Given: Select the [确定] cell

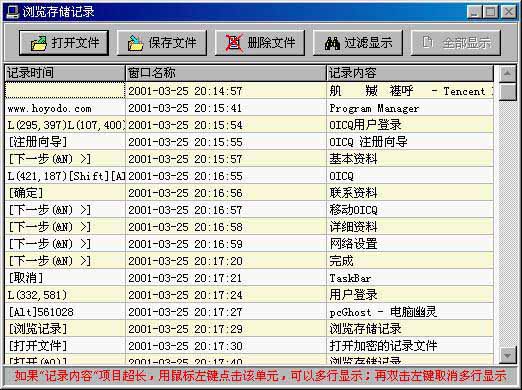Looking at the screenshot, I should point(65,193).
